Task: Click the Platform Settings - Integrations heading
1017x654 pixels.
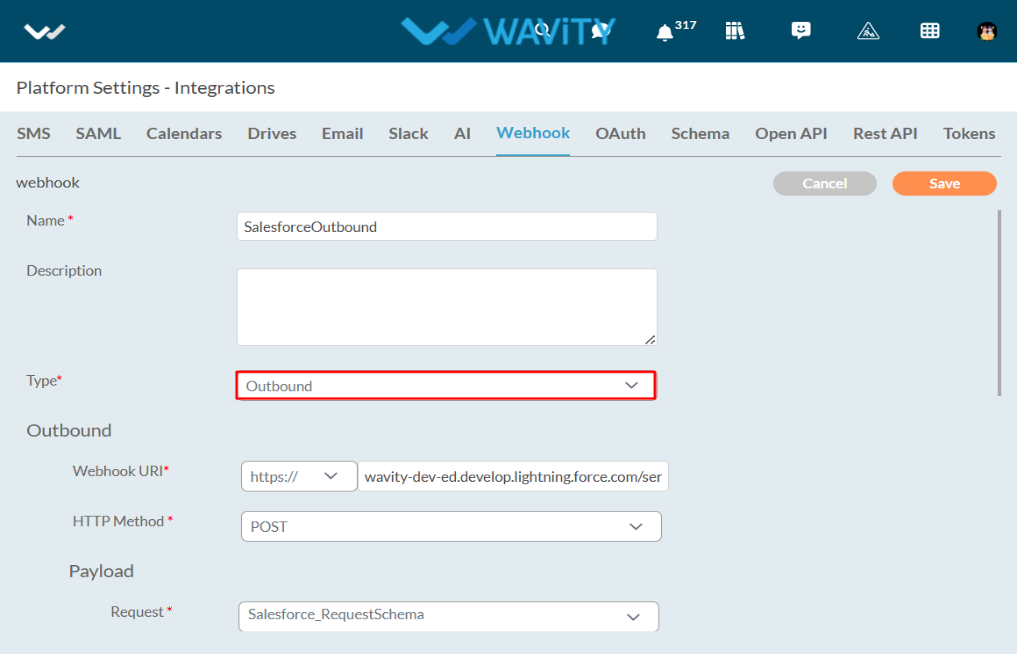Action: 145,88
